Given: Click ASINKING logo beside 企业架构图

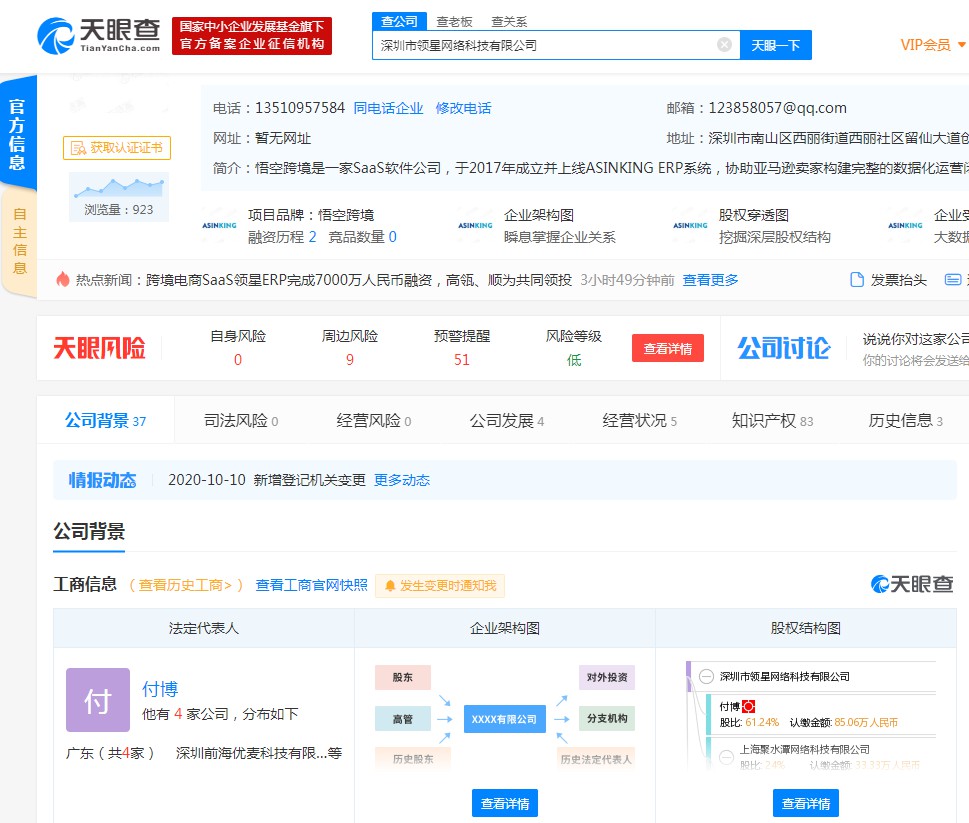Looking at the screenshot, I should tap(475, 226).
